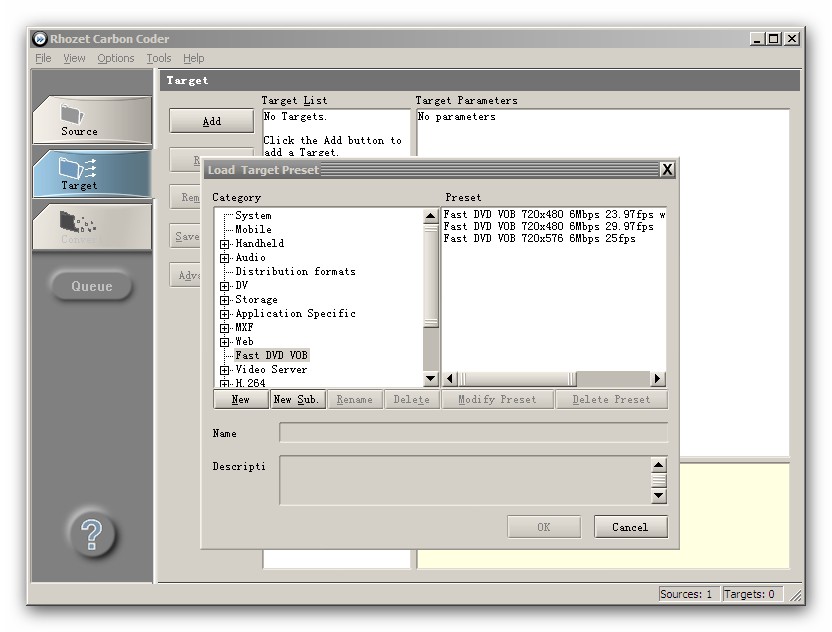The width and height of the screenshot is (832, 632).
Task: Open the File menu
Action: [43, 58]
